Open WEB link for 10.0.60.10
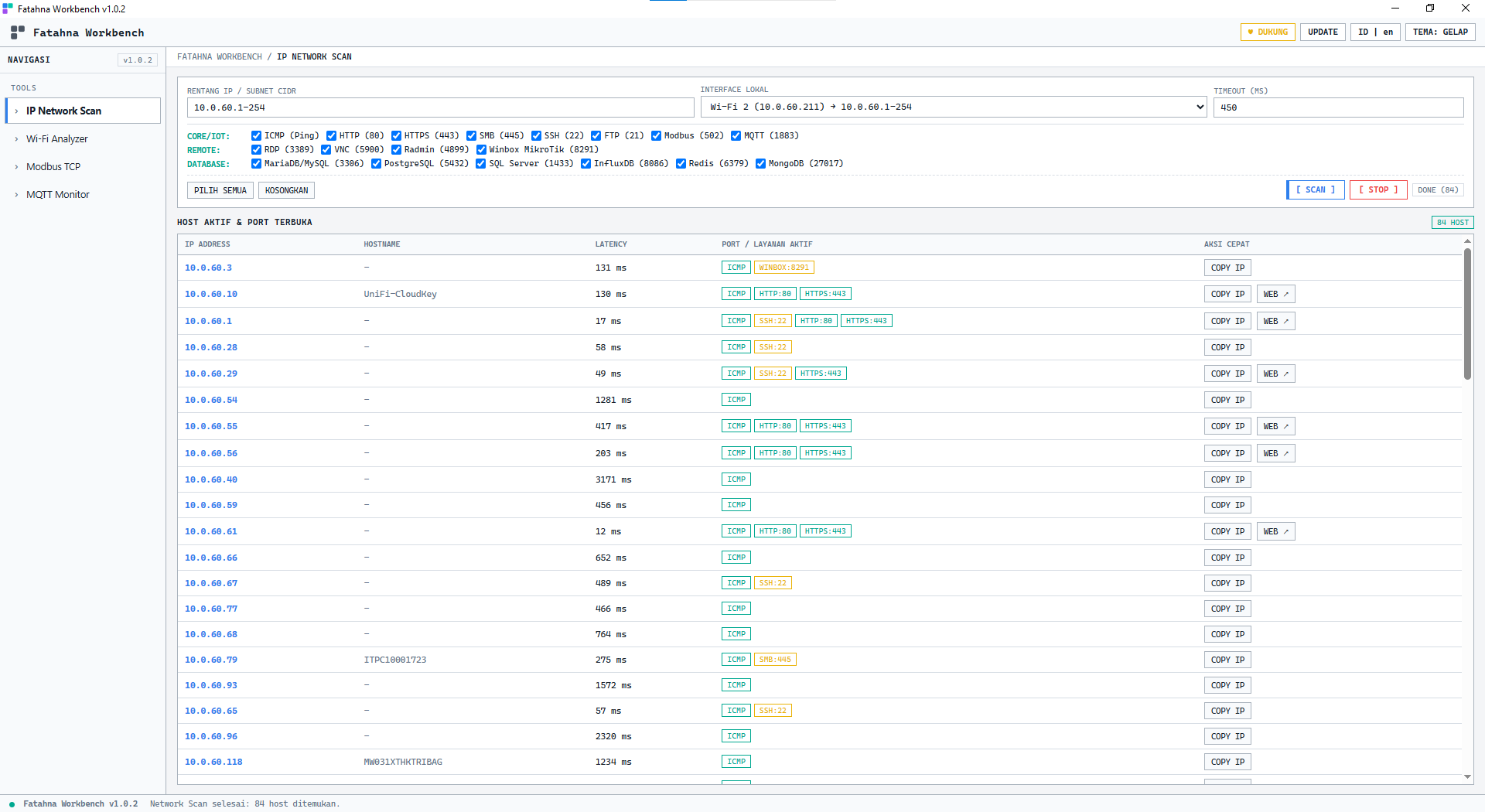Viewport: 1485px width, 812px height. pyautogui.click(x=1275, y=294)
